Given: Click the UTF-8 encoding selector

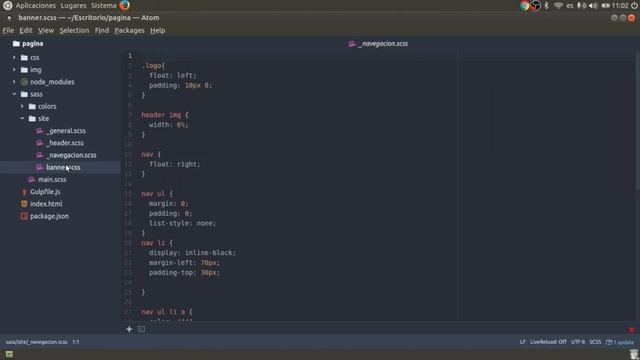Looking at the screenshot, I should 578,342.
